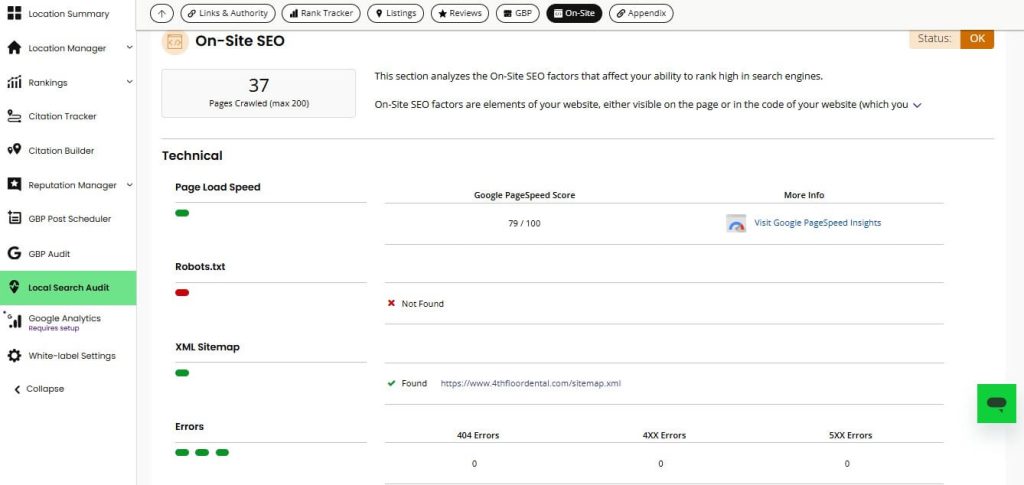1024x485 pixels.
Task: Switch to GBP tab
Action: 517,13
